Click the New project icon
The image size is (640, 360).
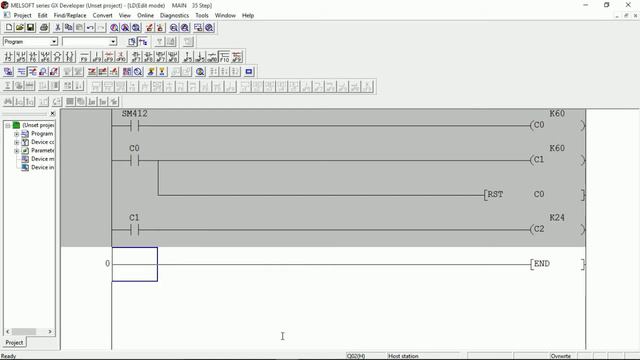[9, 28]
